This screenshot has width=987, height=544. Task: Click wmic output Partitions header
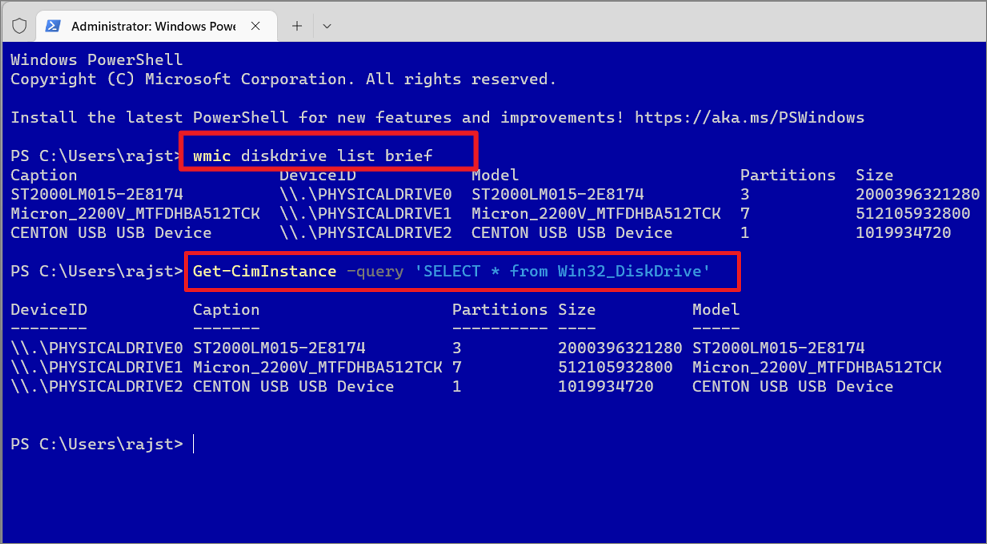(787, 175)
